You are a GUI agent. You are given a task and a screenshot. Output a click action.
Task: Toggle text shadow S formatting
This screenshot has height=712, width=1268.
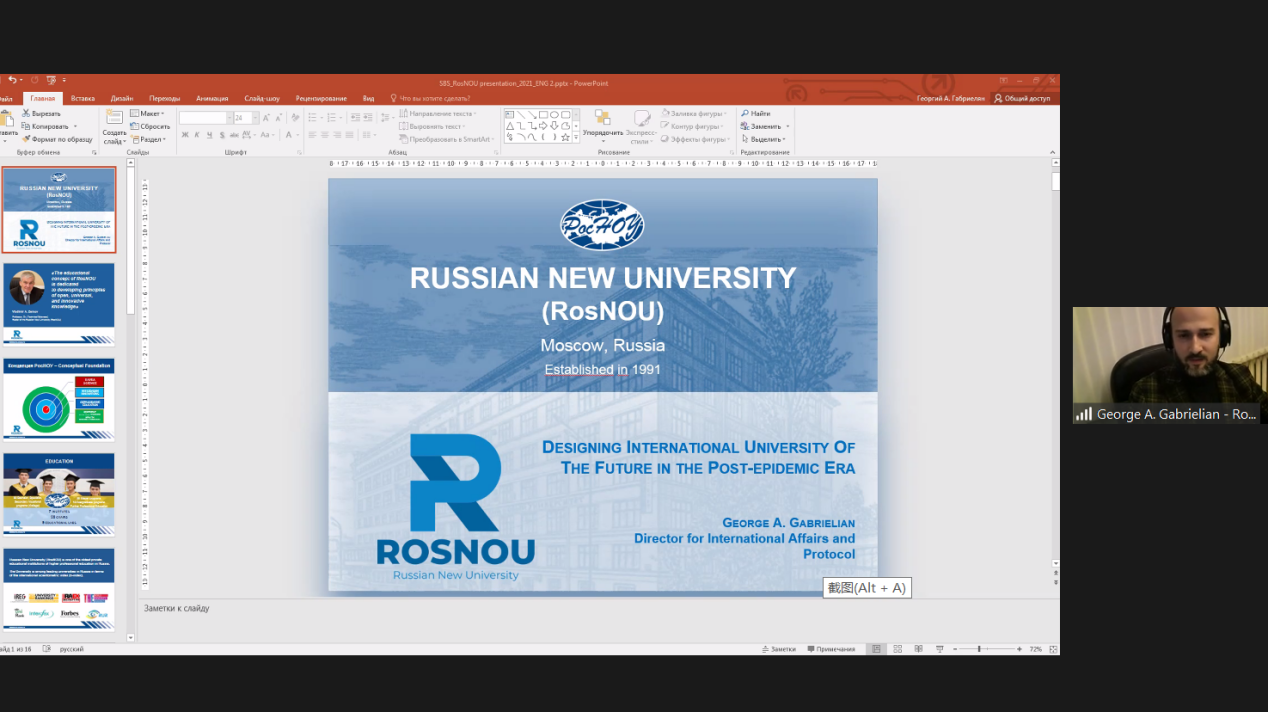coord(222,135)
